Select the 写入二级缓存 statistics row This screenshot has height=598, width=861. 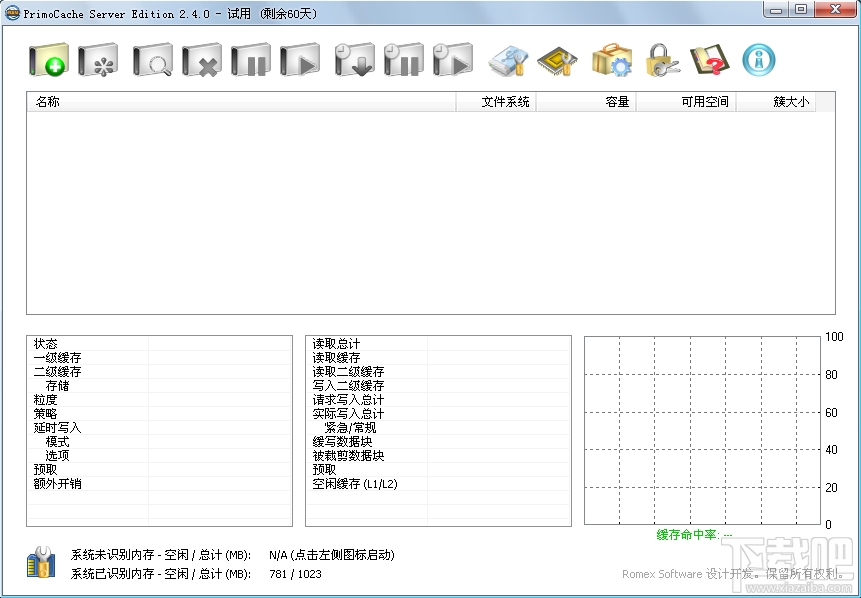tap(438, 385)
